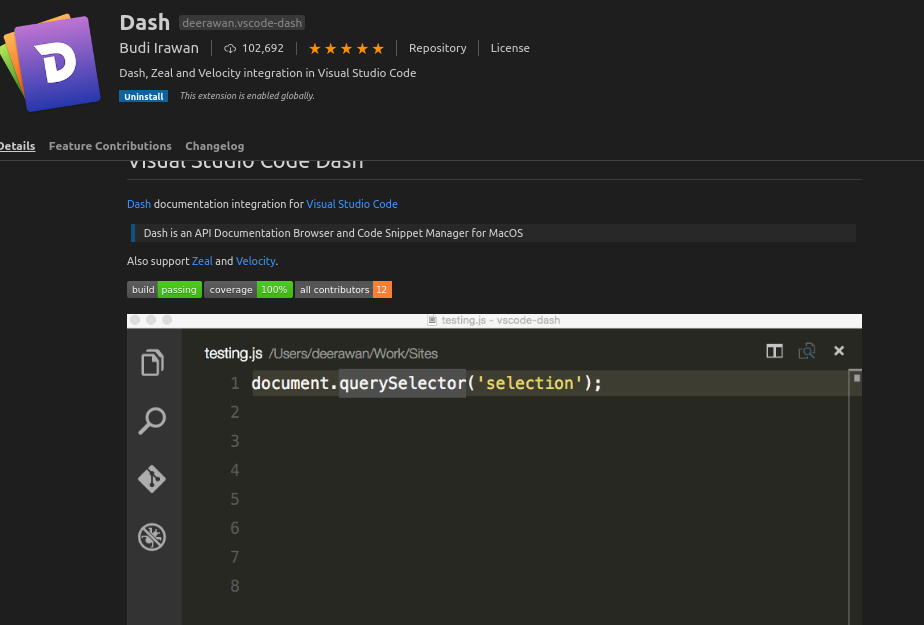The image size is (924, 625).
Task: Click the all contributors 12 badge
Action: point(343,290)
